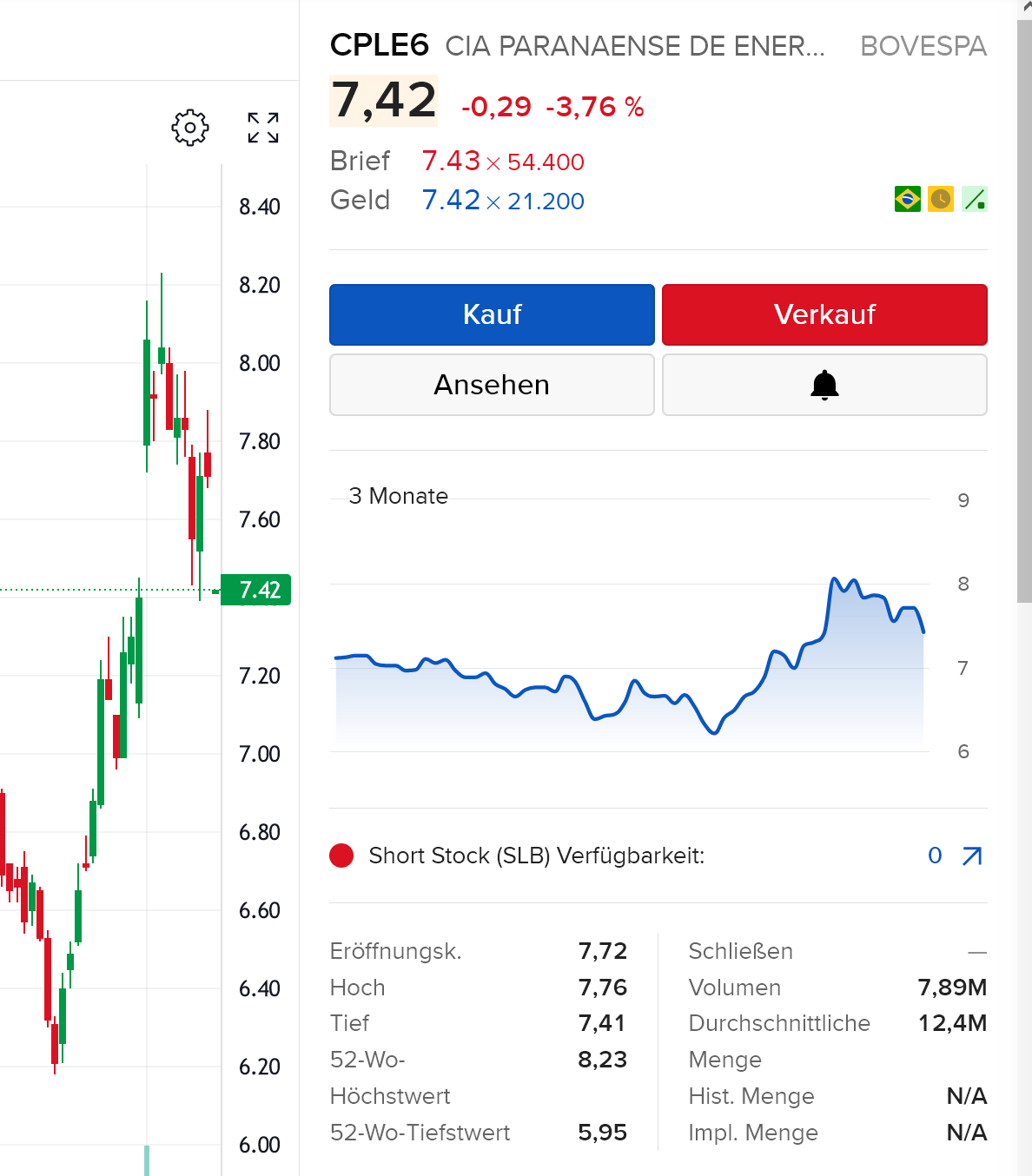Click the green 7.42 price axis marker
The height and width of the screenshot is (1176, 1032).
click(x=256, y=590)
